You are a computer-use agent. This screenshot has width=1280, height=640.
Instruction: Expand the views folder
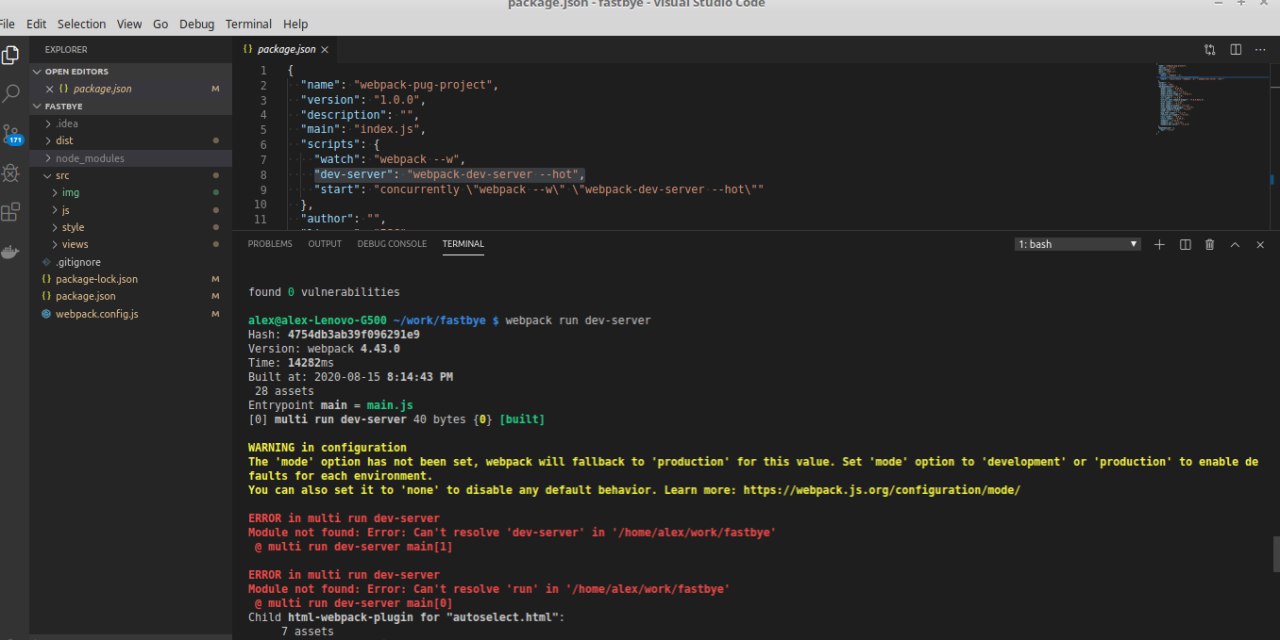(55, 244)
